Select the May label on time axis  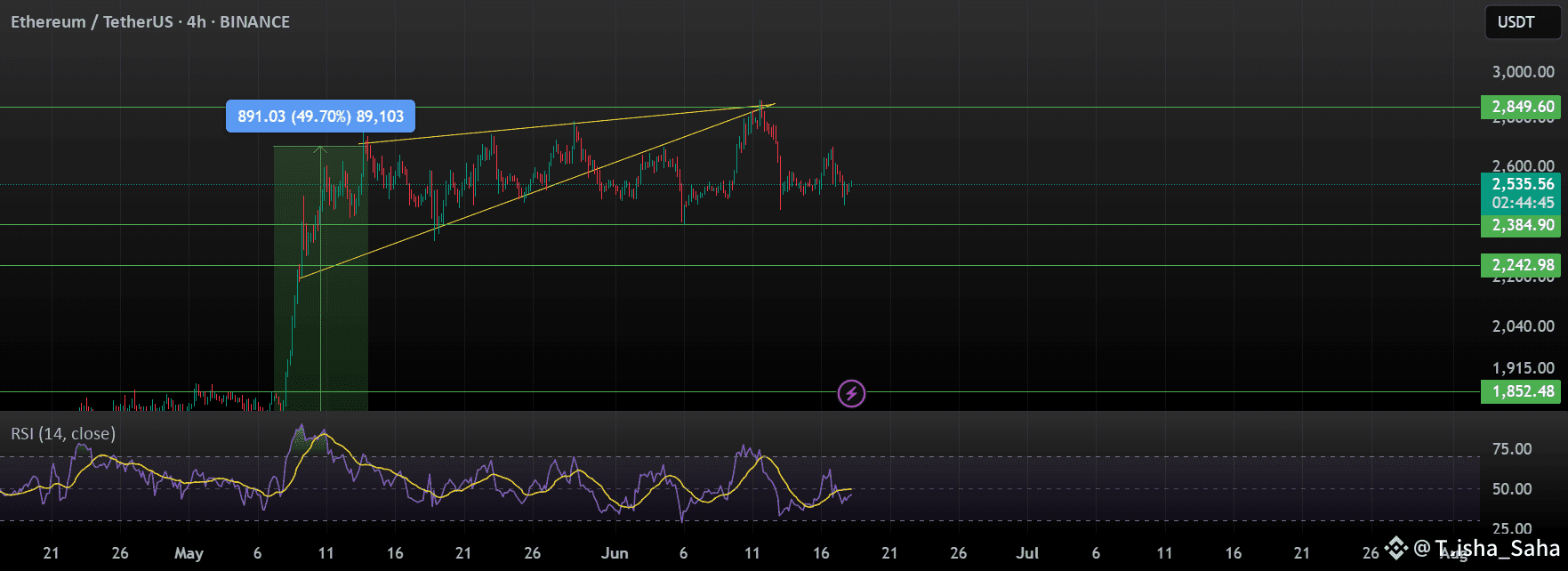[189, 553]
